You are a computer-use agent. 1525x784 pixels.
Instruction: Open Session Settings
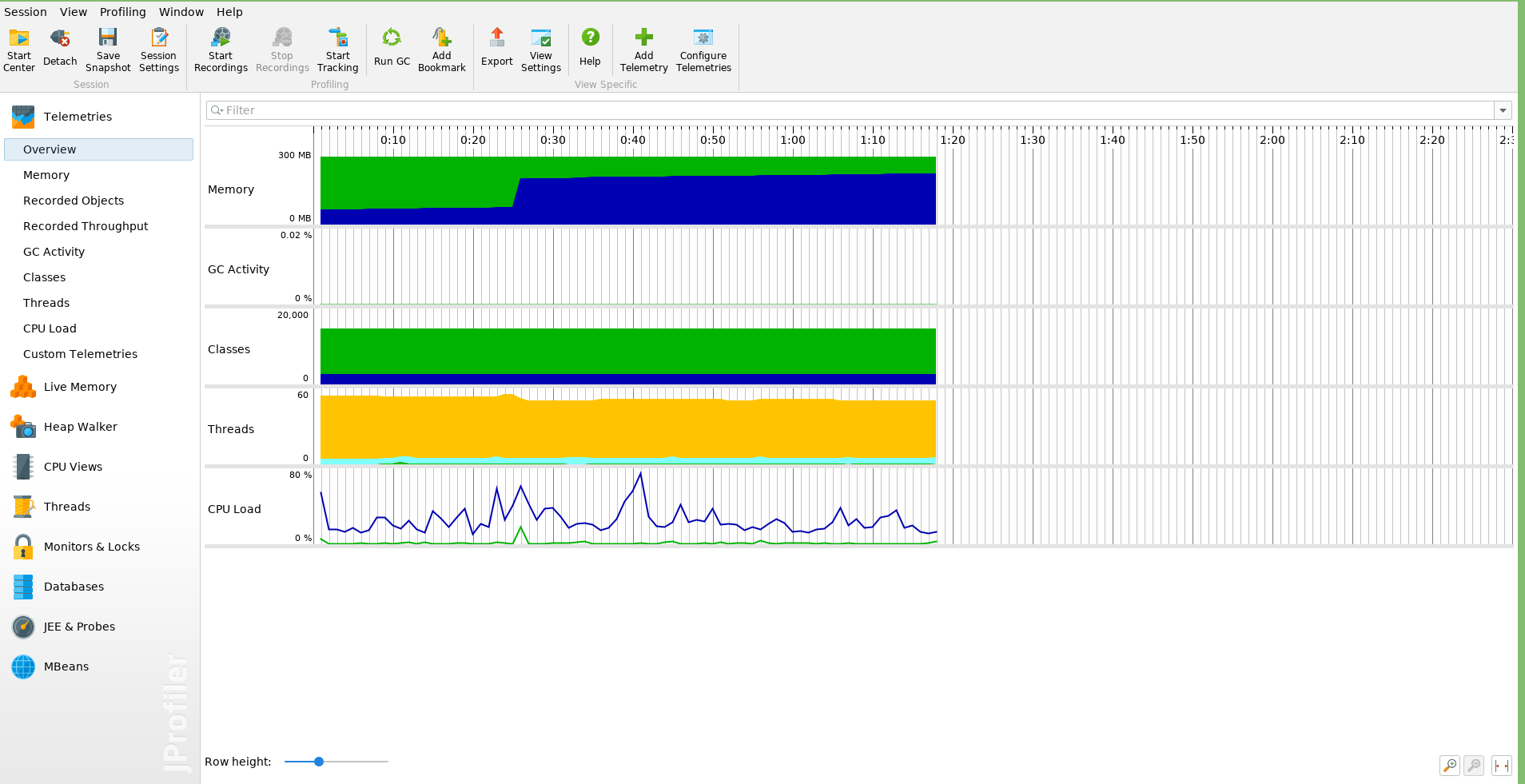(159, 50)
